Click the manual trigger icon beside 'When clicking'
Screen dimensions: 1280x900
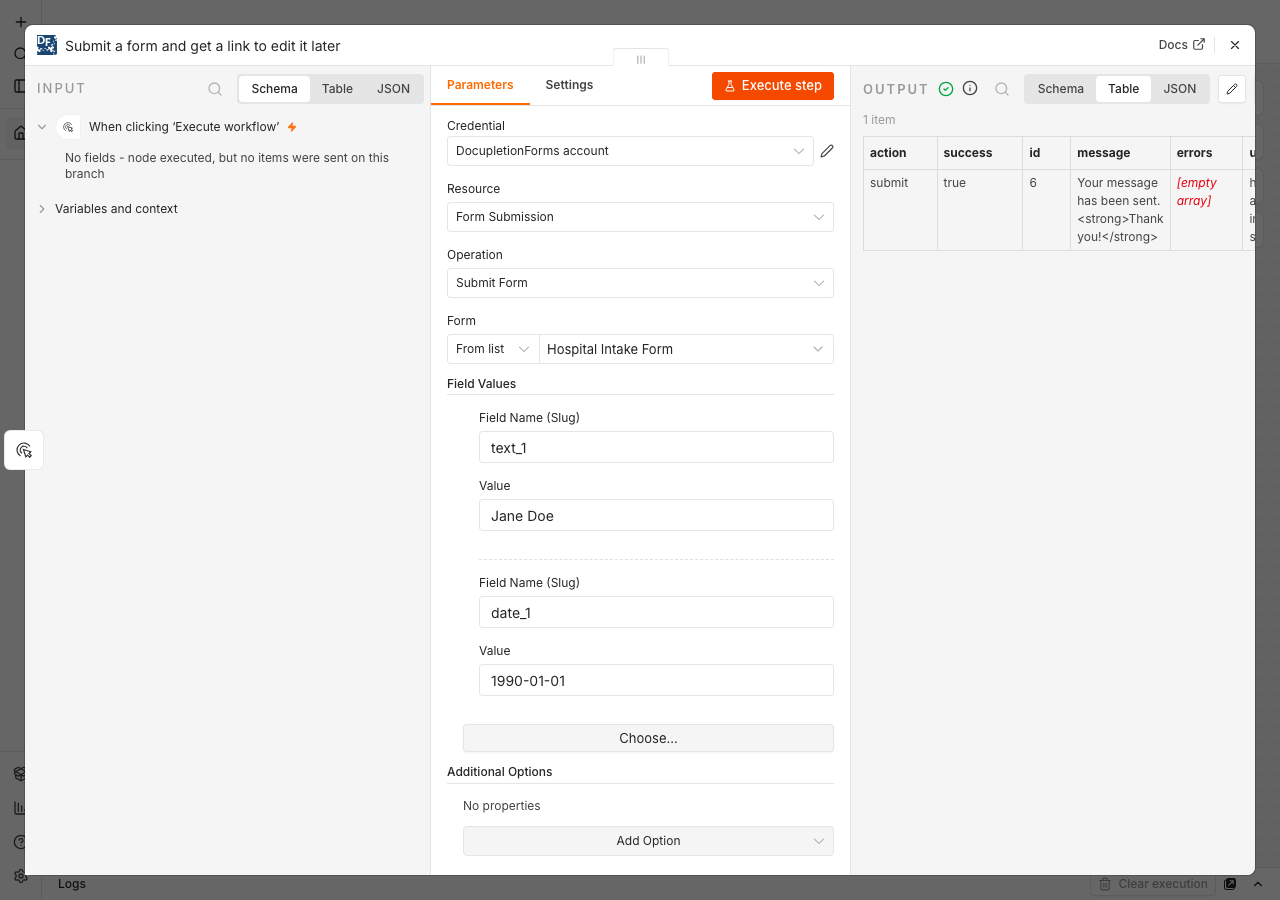[x=68, y=127]
